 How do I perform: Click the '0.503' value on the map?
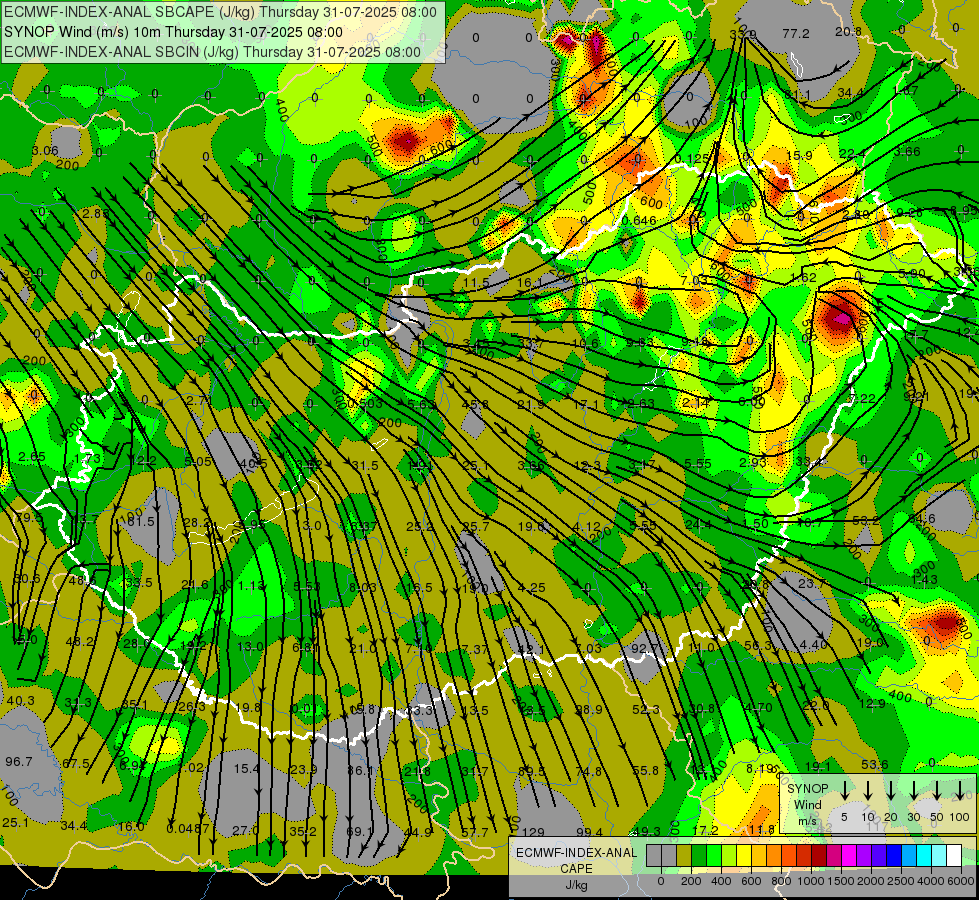[x=365, y=403]
